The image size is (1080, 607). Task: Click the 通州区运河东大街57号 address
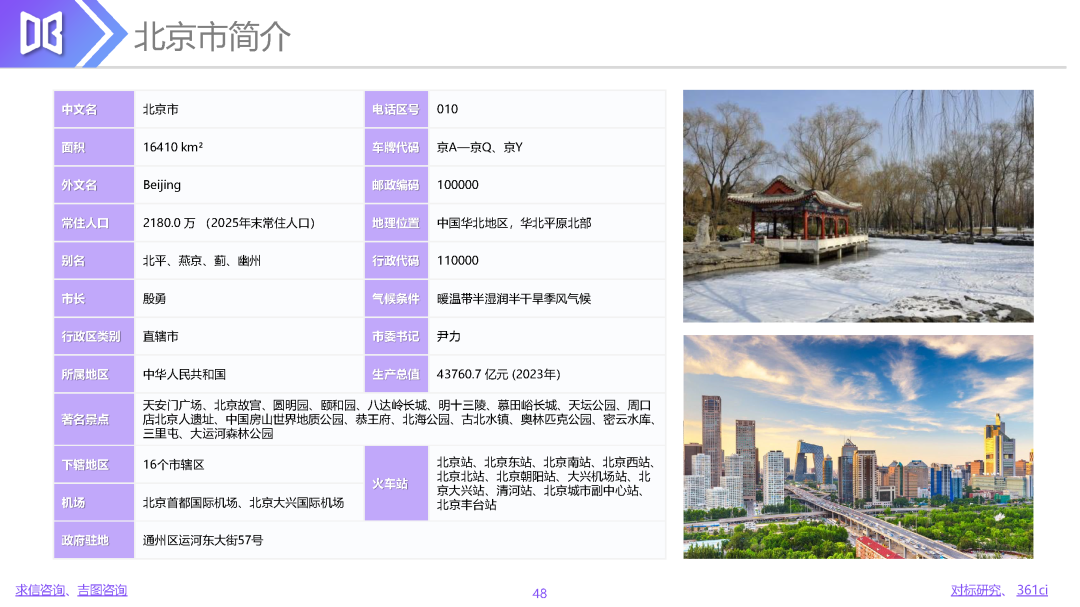pos(202,540)
